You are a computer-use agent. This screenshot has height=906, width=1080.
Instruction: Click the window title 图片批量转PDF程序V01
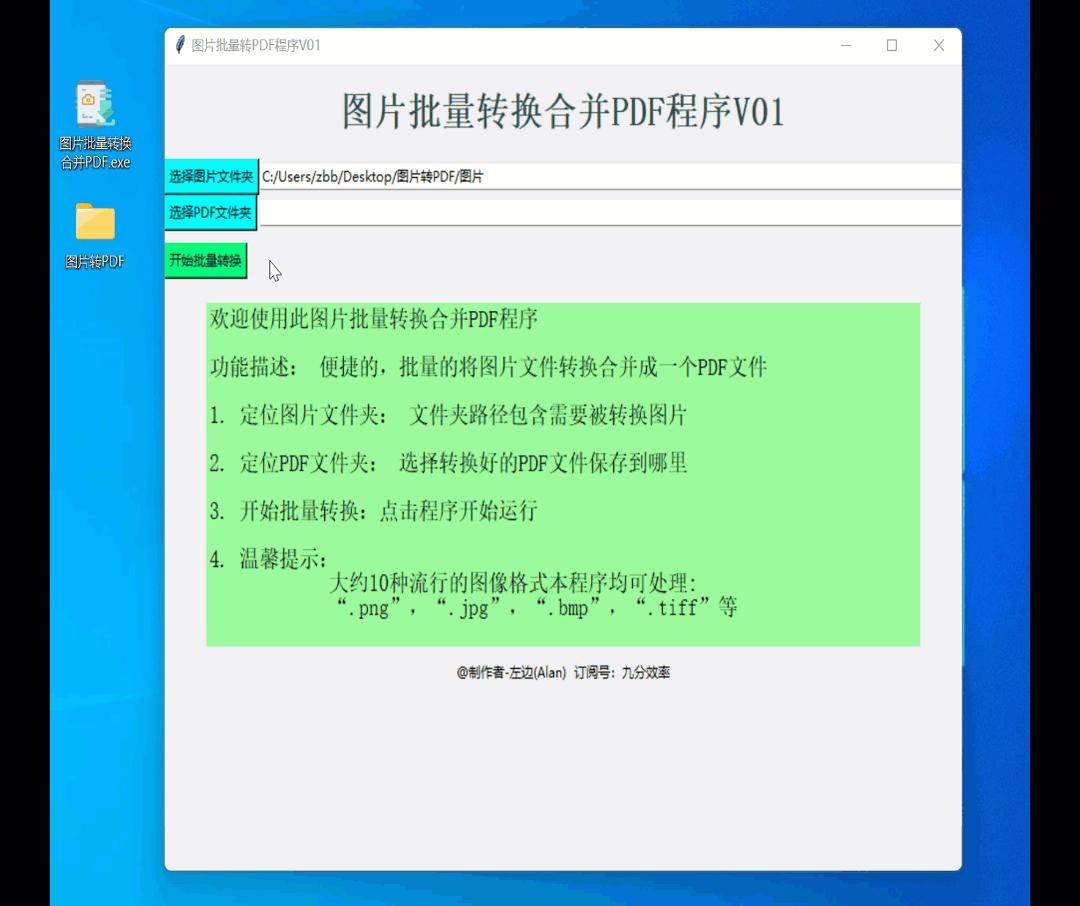tap(263, 45)
